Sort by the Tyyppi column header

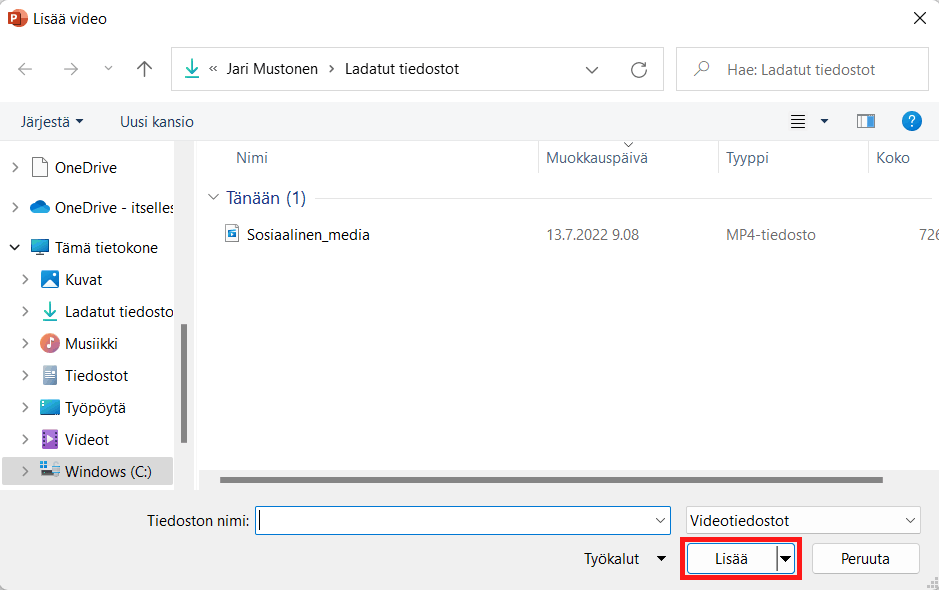747,158
